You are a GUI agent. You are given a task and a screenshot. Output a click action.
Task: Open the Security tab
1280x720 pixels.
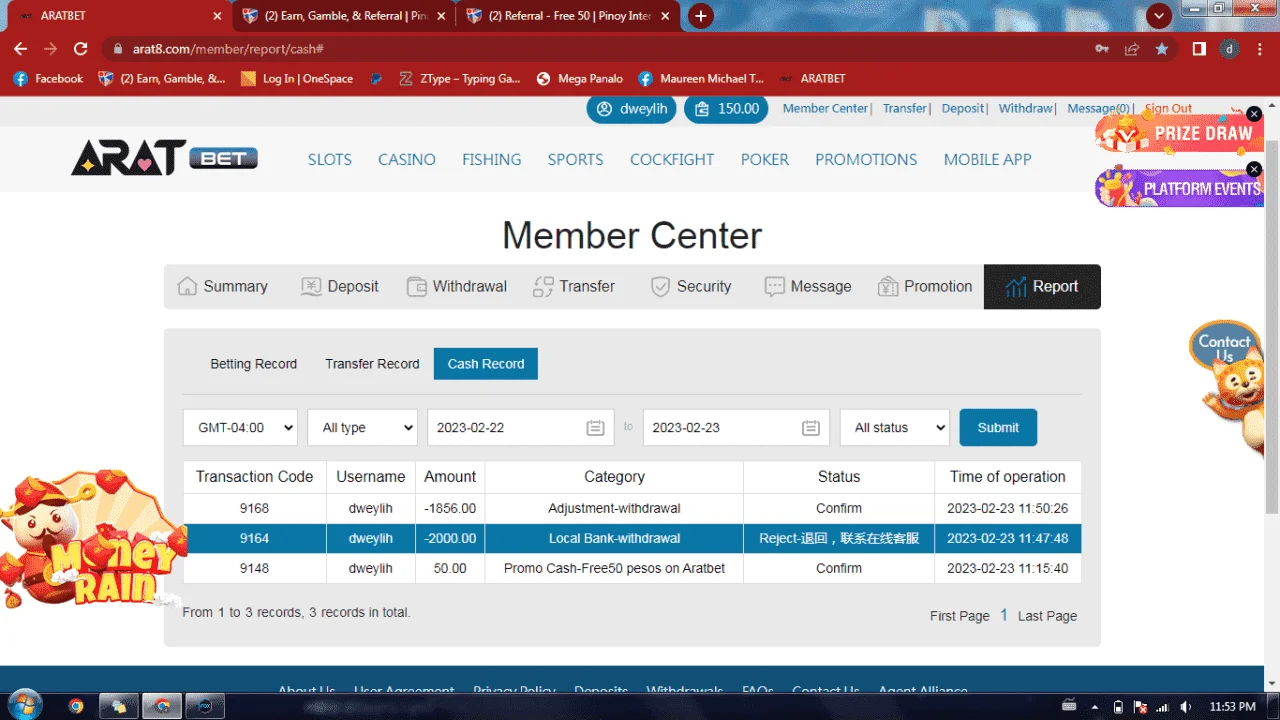[691, 286]
